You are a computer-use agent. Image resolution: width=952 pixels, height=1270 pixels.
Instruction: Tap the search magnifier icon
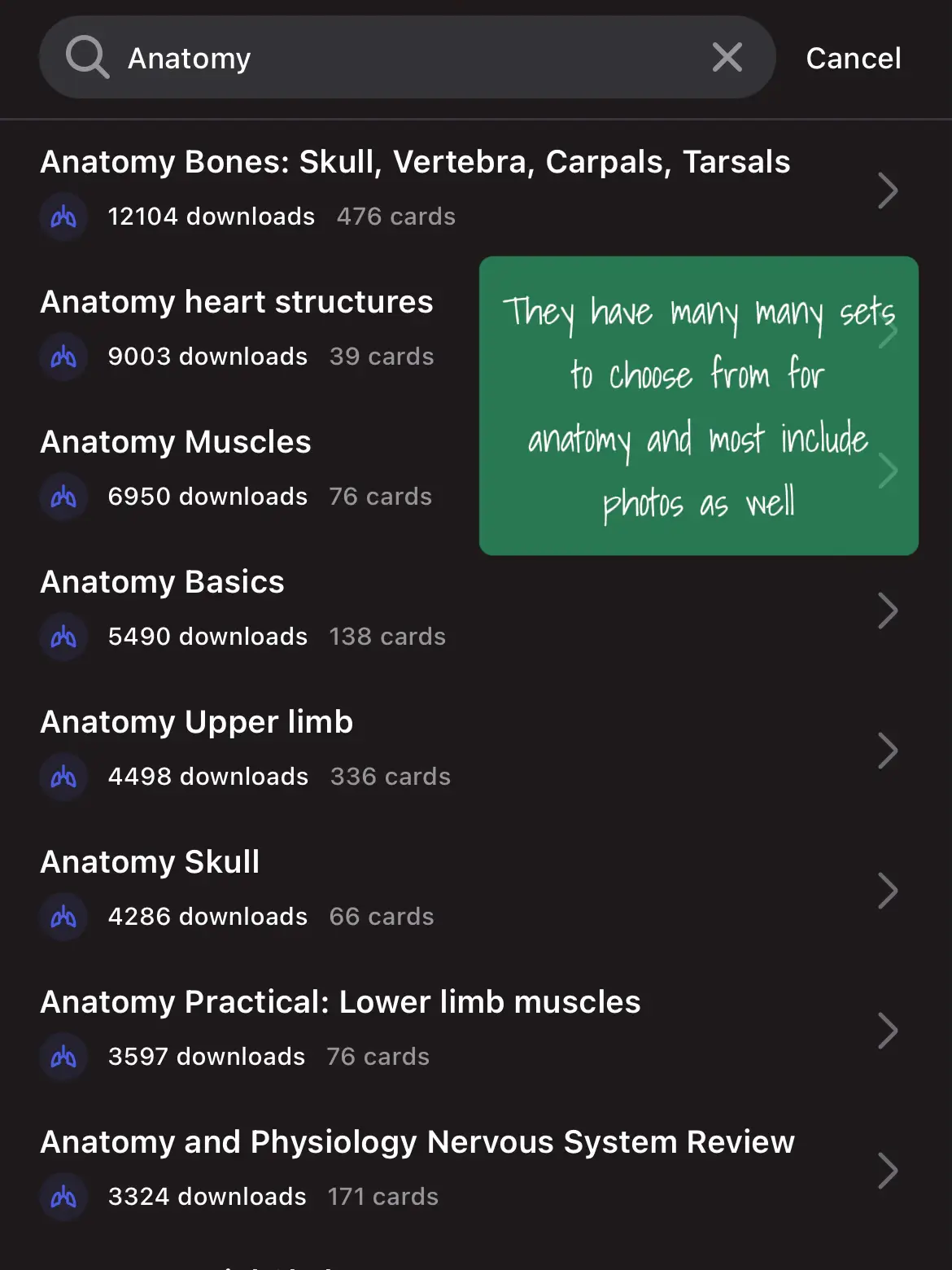(87, 57)
